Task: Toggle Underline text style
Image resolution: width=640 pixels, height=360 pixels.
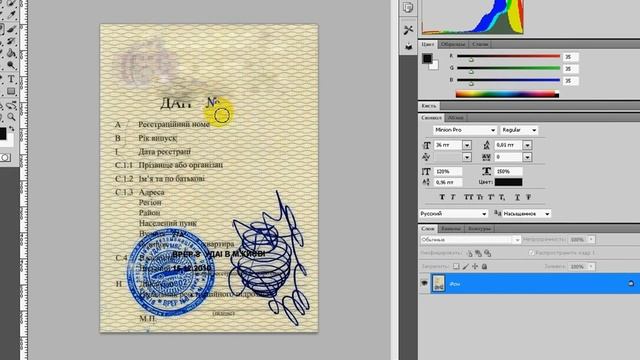Action: coord(517,197)
